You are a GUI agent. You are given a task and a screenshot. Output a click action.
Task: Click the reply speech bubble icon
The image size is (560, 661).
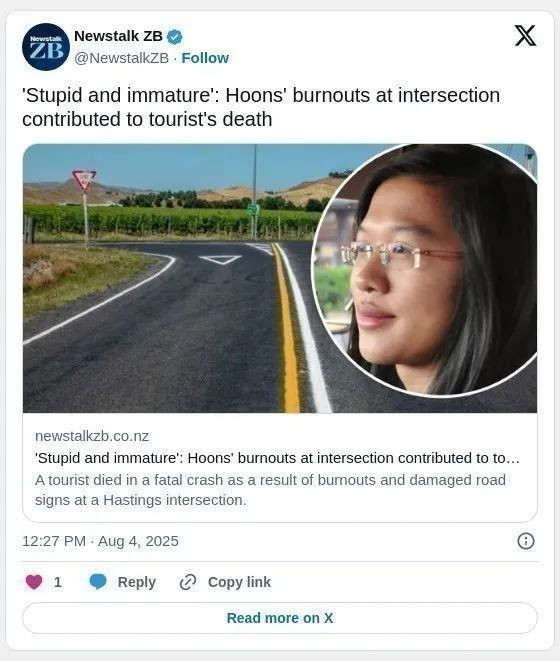[98, 582]
